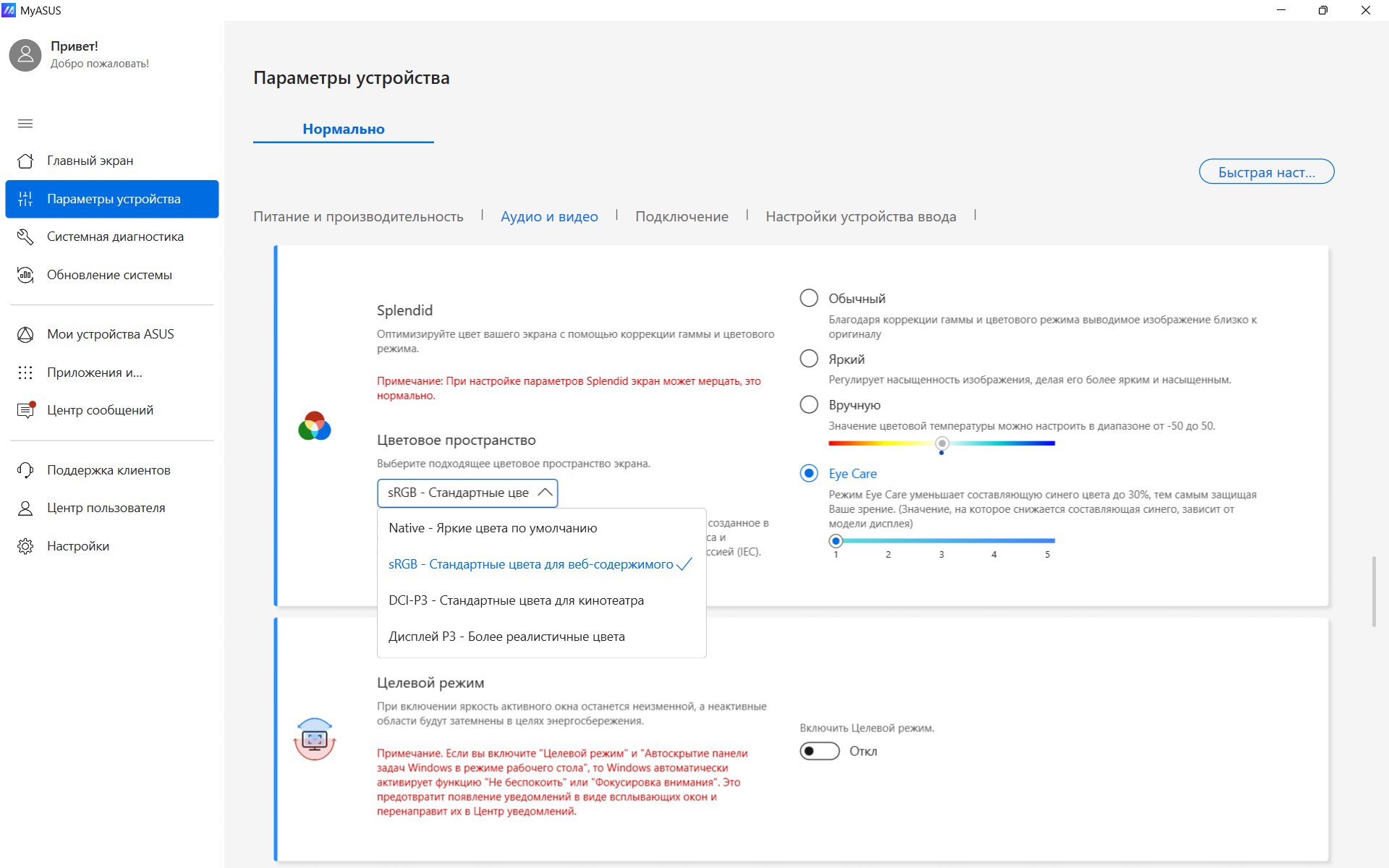The width and height of the screenshot is (1389, 868).
Task: Click the message center icon with red dot
Action: (26, 410)
